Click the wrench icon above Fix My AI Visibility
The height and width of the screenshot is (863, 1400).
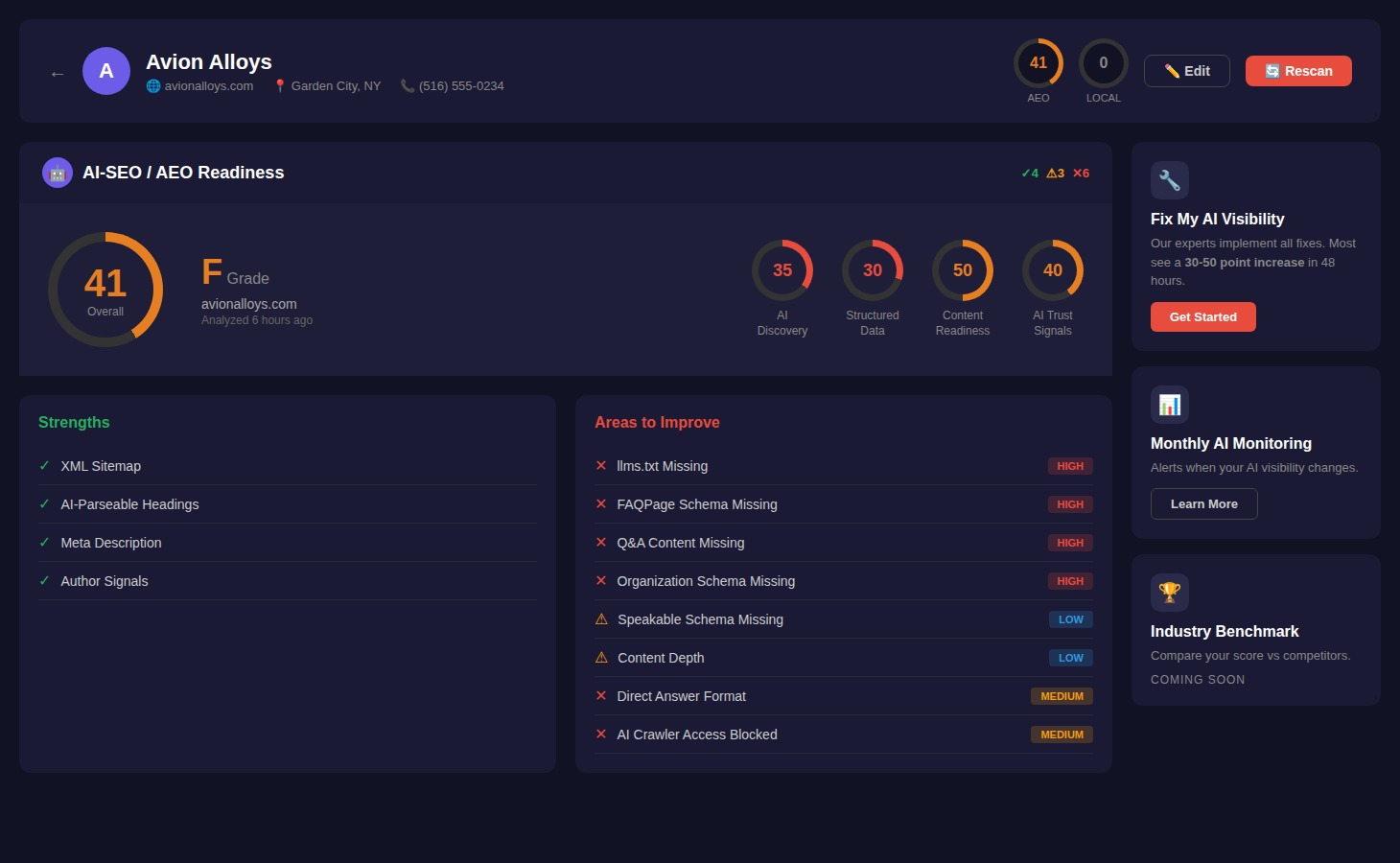(1169, 179)
